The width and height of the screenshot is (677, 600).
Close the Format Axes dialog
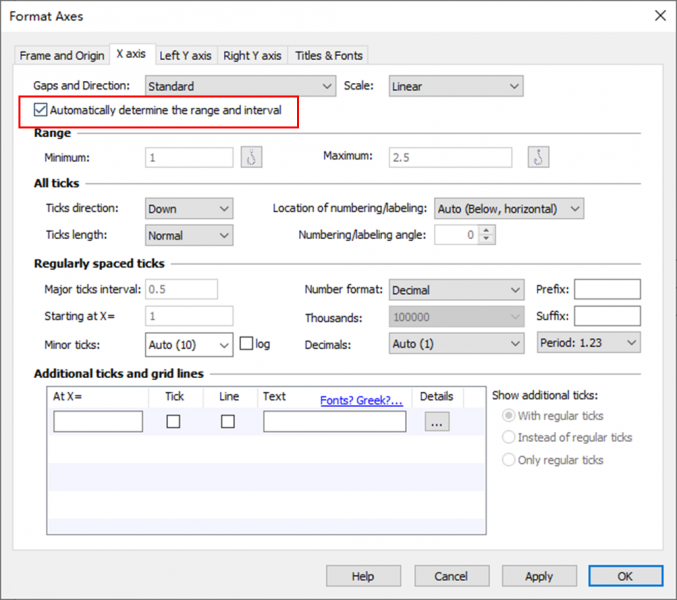click(x=659, y=15)
